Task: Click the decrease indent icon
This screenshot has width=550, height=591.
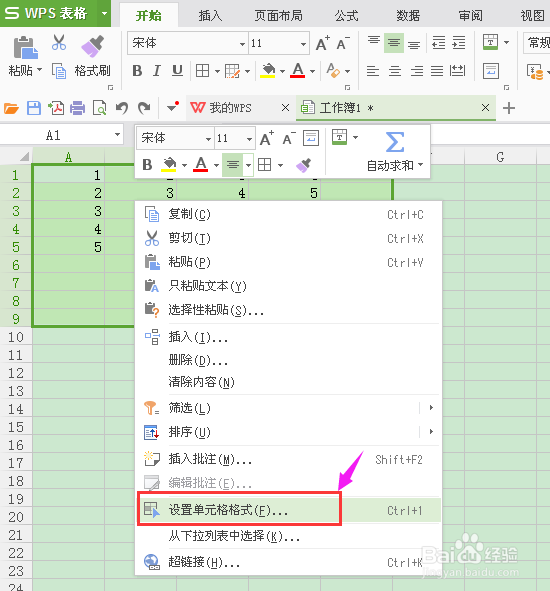Action: point(438,43)
